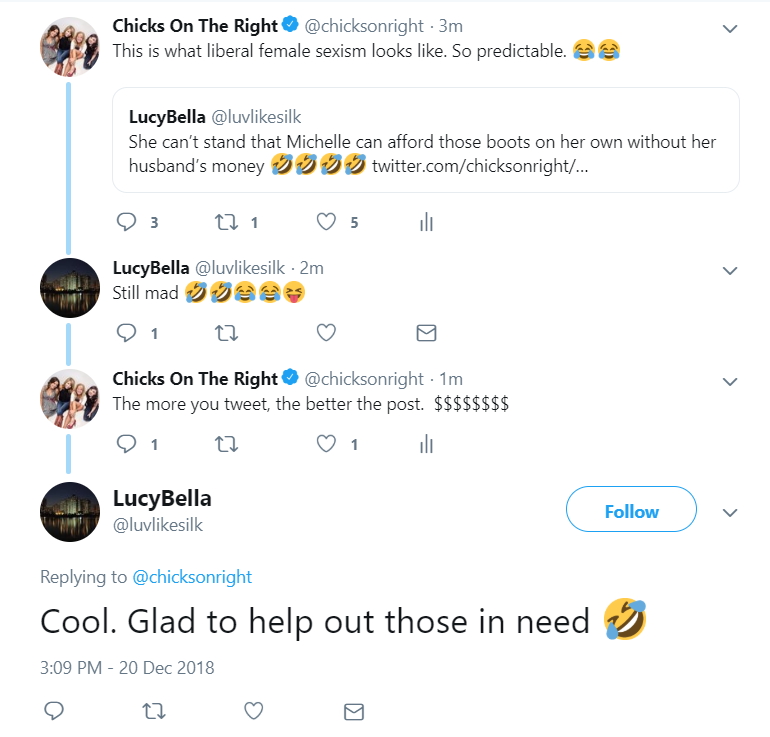770x737 pixels.
Task: Like the tweet with 5 likes
Action: [326, 222]
